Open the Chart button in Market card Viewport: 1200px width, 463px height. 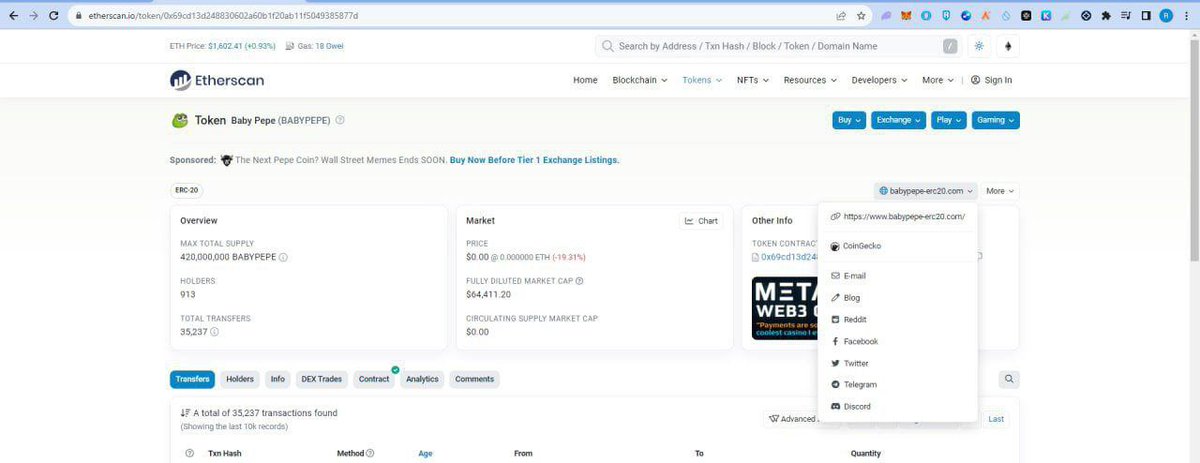point(701,221)
